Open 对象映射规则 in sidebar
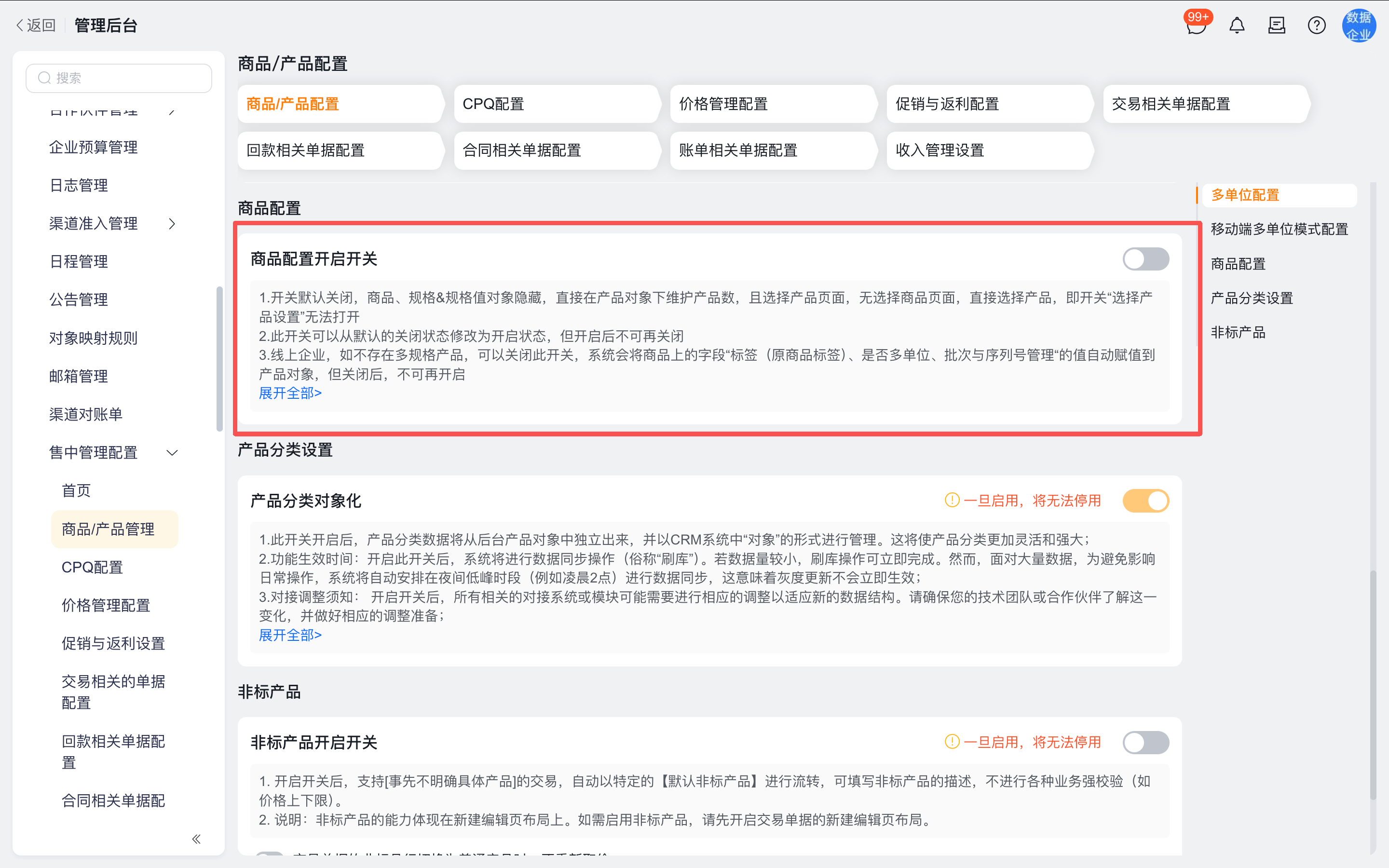 93,338
